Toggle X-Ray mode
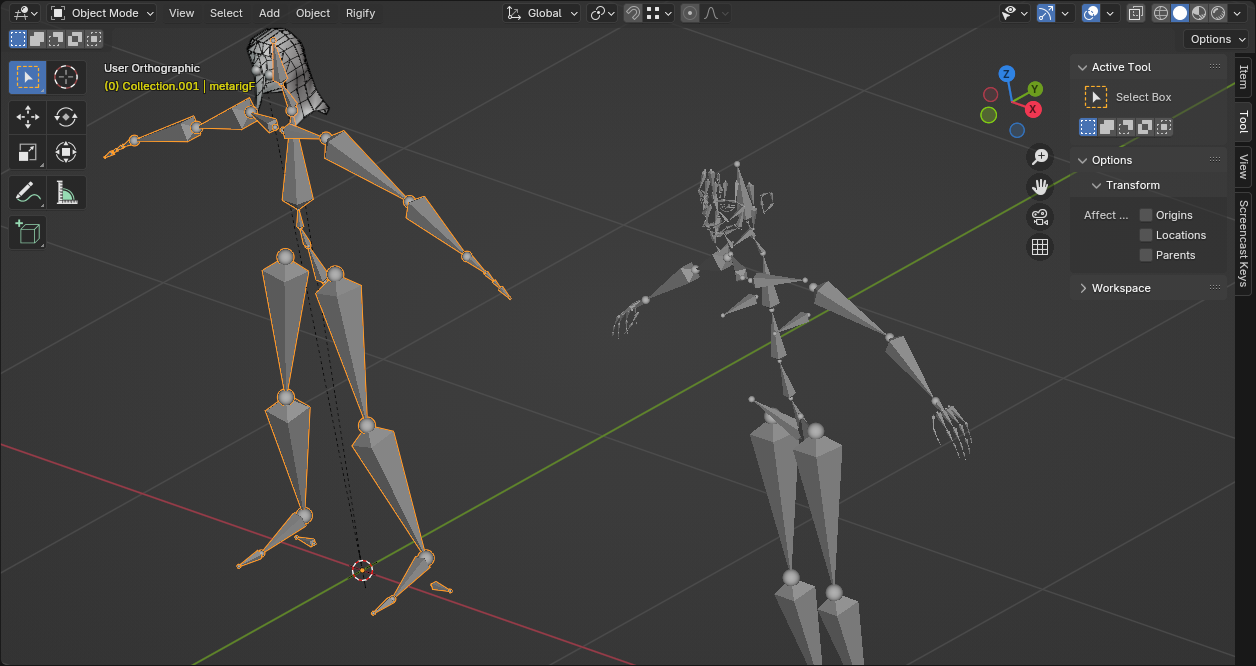1256x666 pixels. (x=1135, y=13)
